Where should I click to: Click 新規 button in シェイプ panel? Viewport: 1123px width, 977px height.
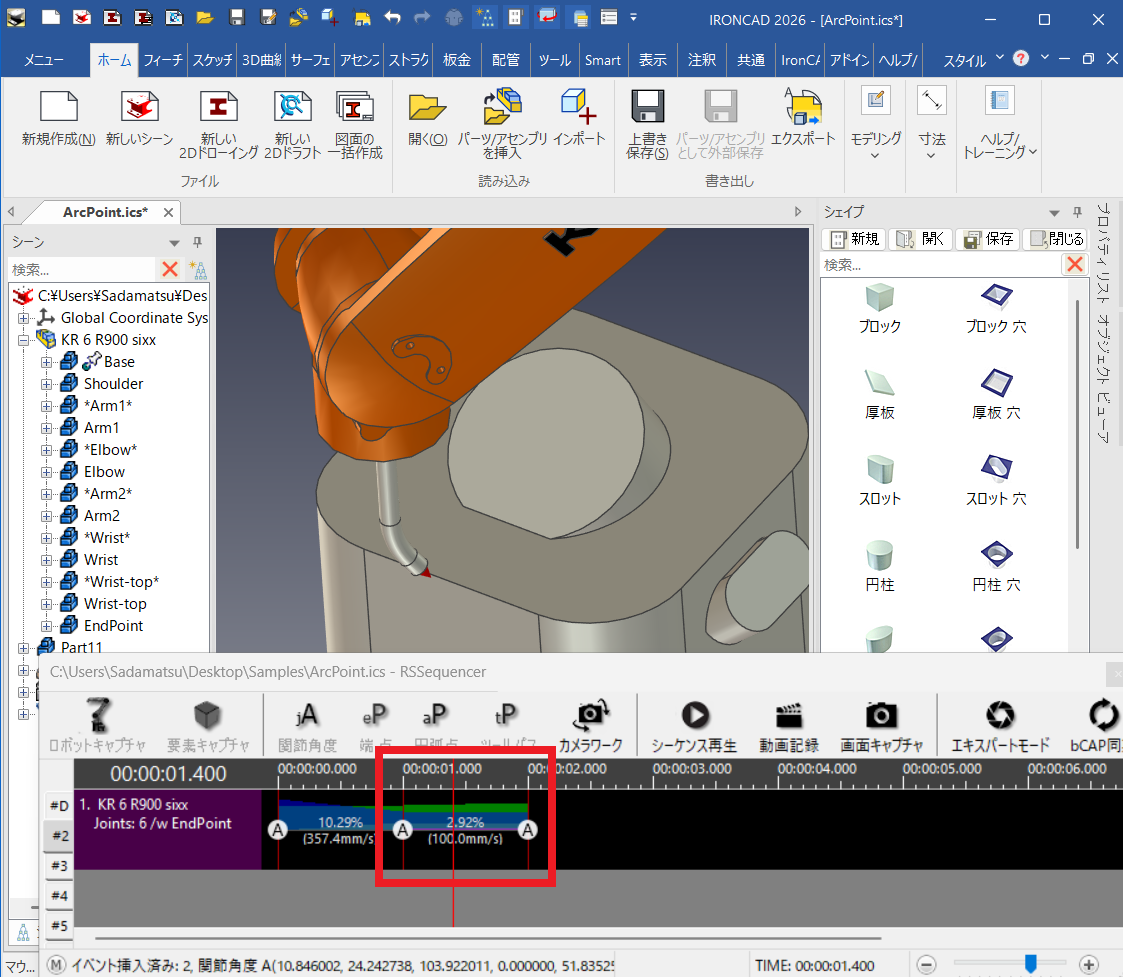coord(854,239)
